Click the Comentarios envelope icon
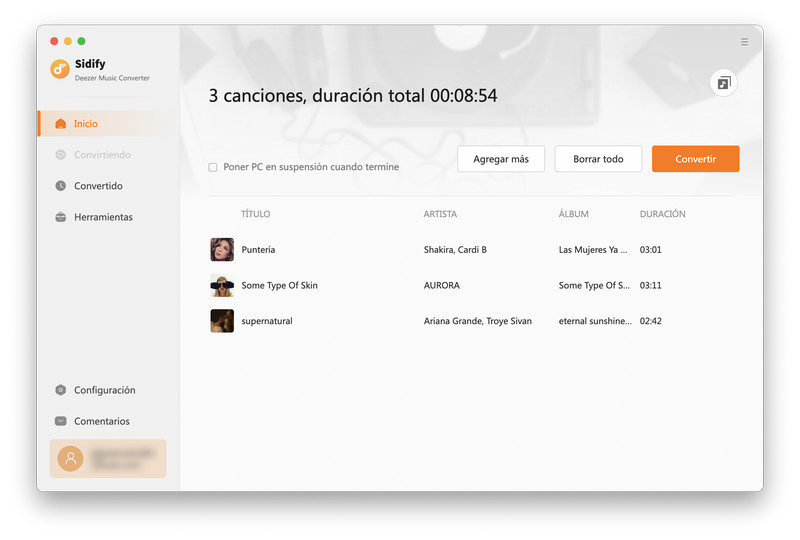 [61, 421]
